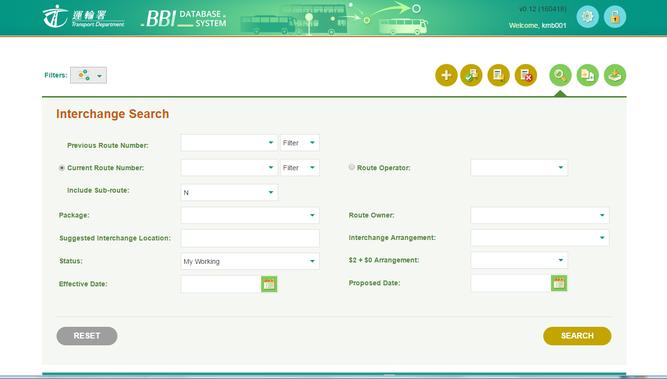Expand the Route Operator dropdown
Image resolution: width=667 pixels, height=379 pixels.
[519, 168]
